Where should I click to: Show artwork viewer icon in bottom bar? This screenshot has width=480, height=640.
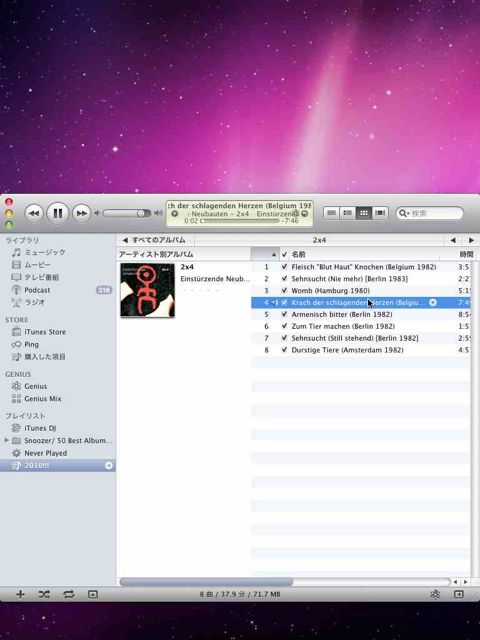click(x=93, y=594)
